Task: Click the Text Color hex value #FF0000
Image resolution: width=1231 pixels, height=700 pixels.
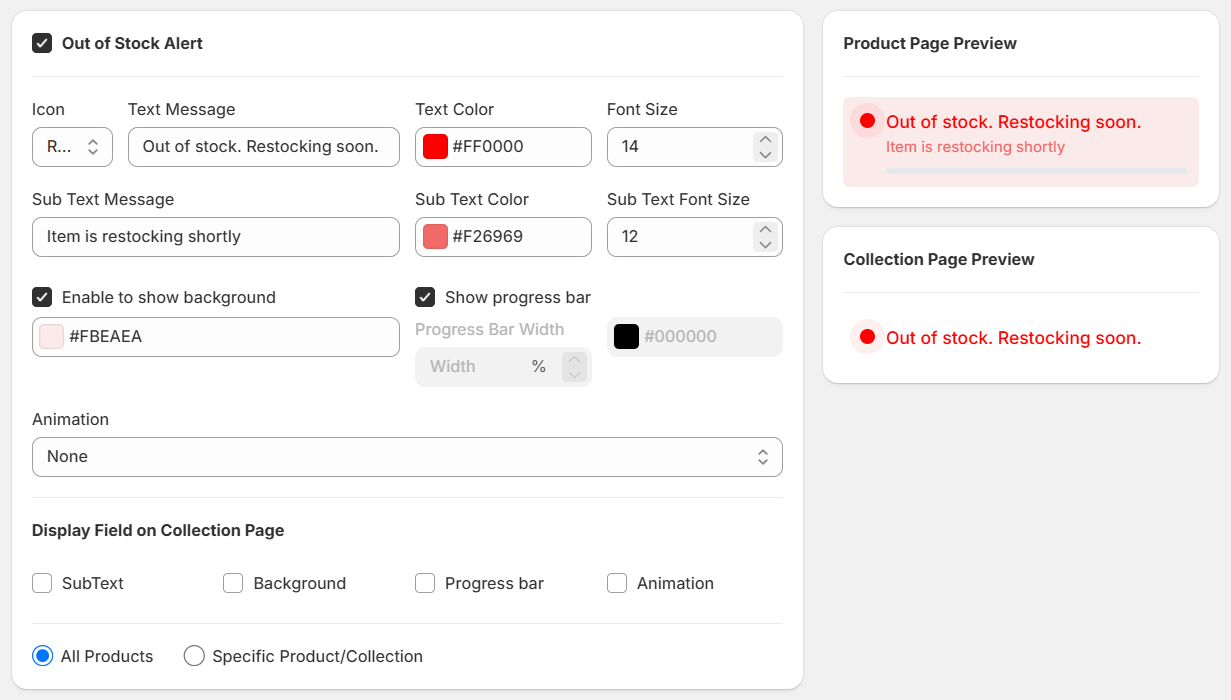Action: point(488,147)
